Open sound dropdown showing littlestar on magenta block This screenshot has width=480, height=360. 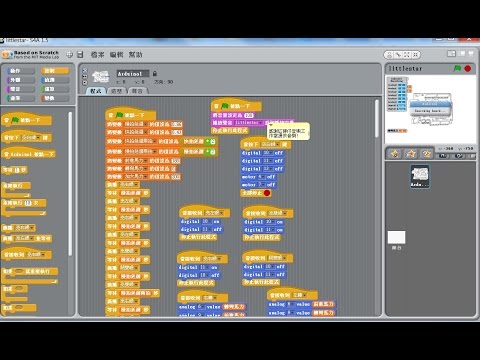point(249,123)
